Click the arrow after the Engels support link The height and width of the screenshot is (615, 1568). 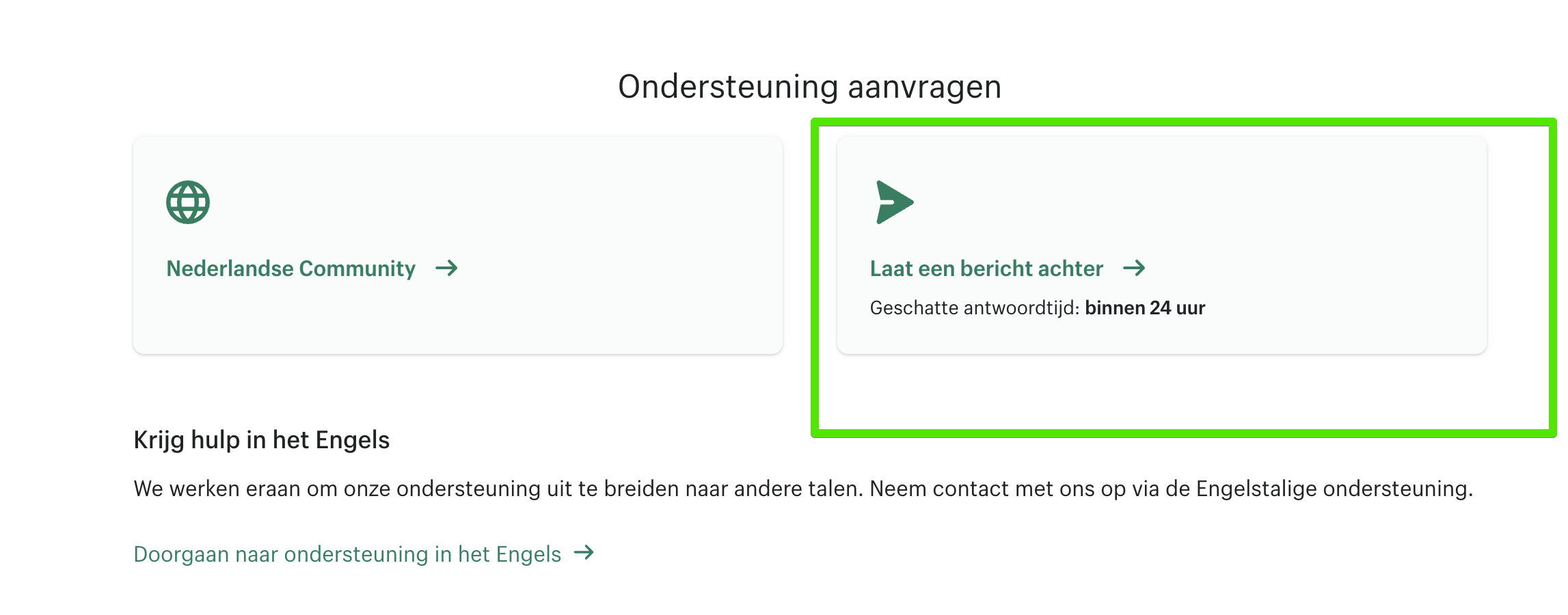584,553
